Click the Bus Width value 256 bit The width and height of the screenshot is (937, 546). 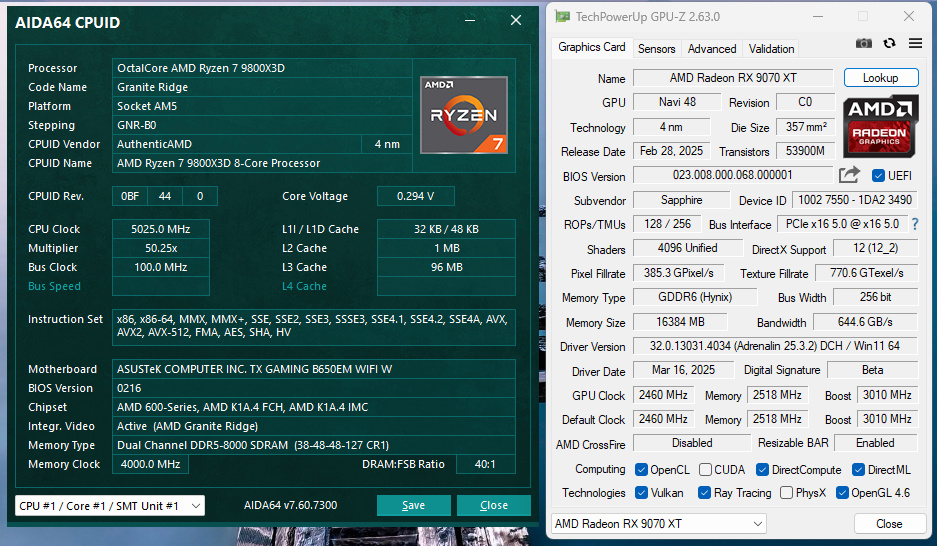click(x=875, y=297)
